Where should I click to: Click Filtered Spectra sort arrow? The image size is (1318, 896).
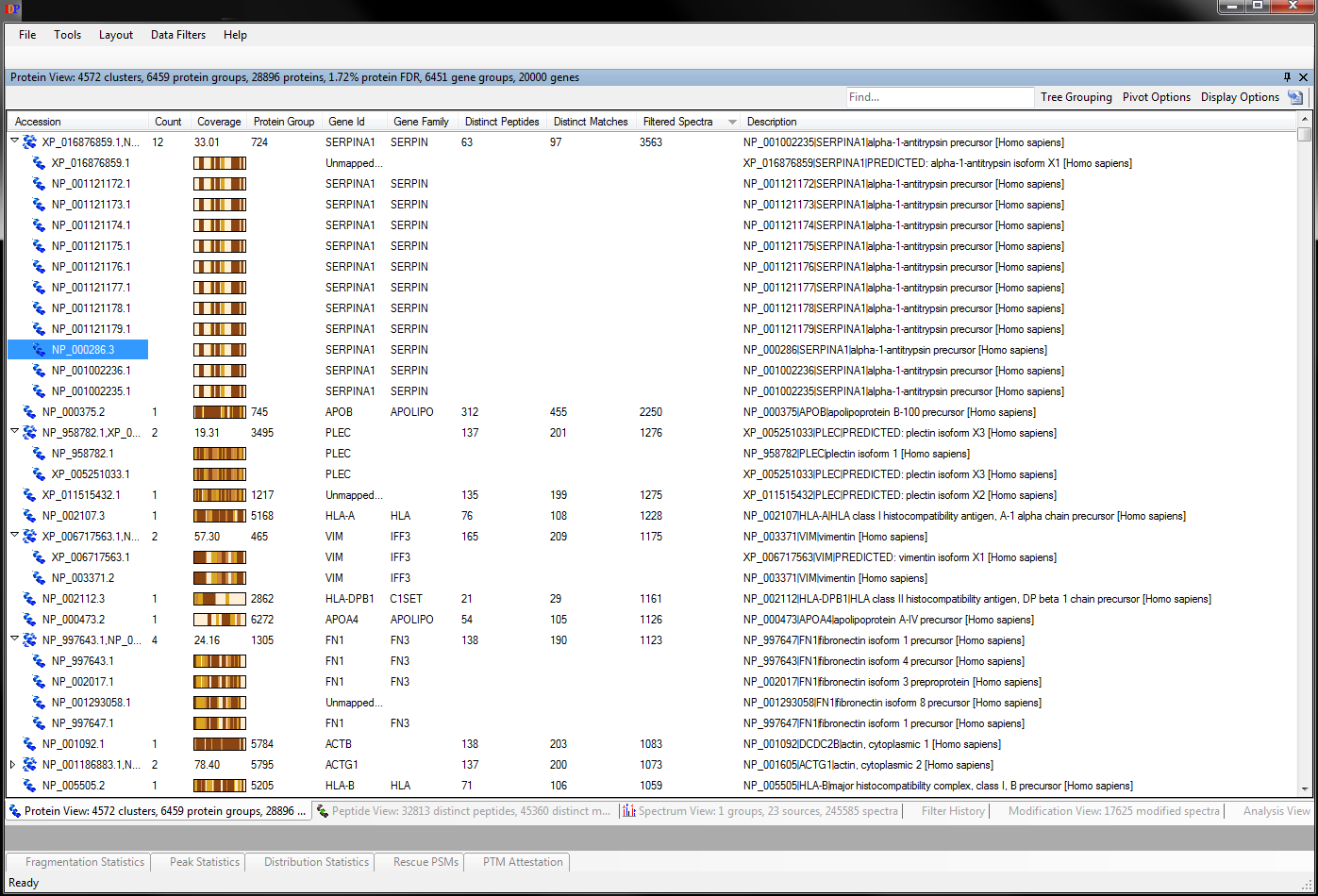732,123
